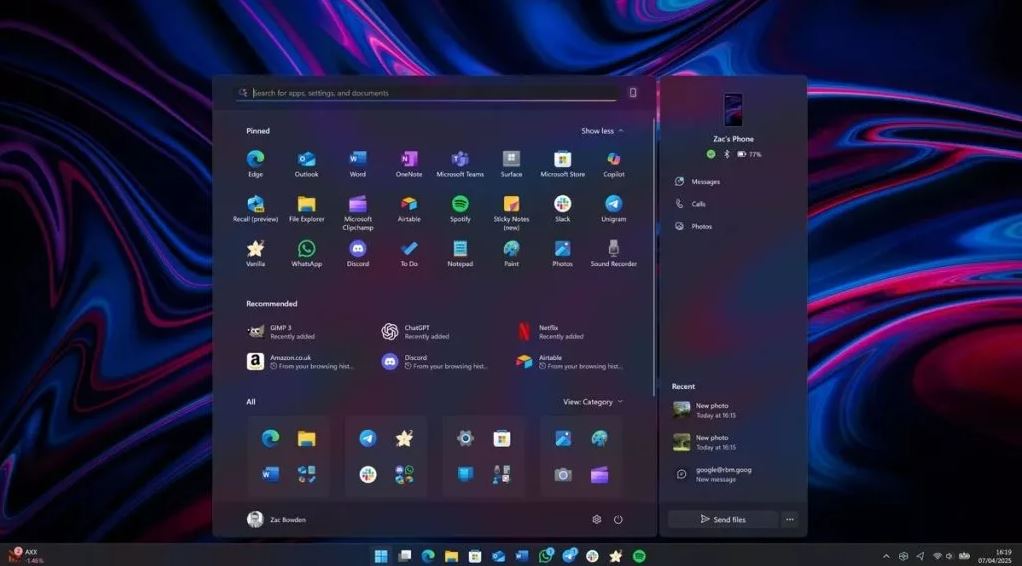The image size is (1022, 566).
Task: Open Sticky Notes (new) app
Action: pos(511,205)
